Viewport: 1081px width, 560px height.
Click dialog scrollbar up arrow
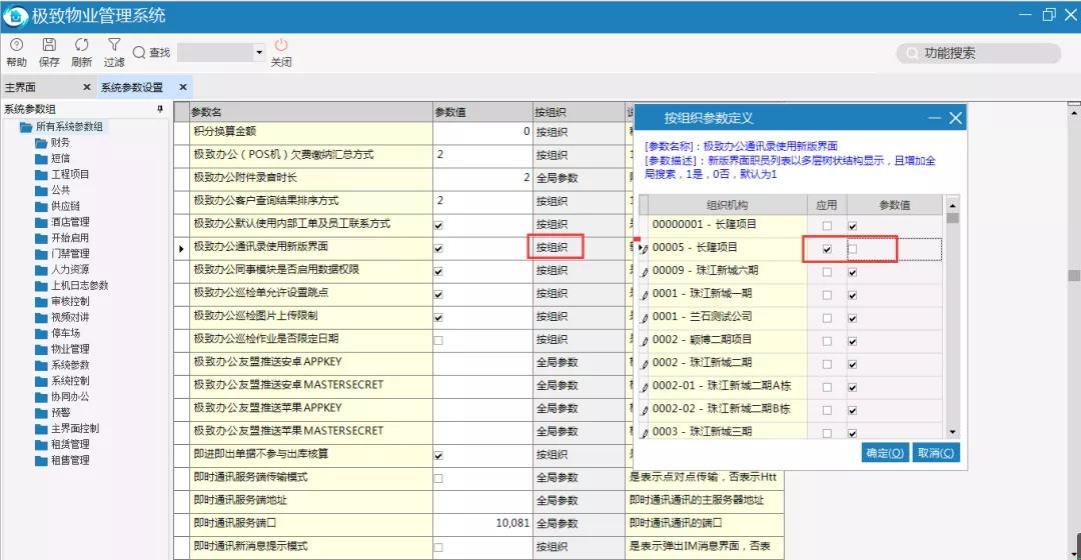tap(953, 205)
